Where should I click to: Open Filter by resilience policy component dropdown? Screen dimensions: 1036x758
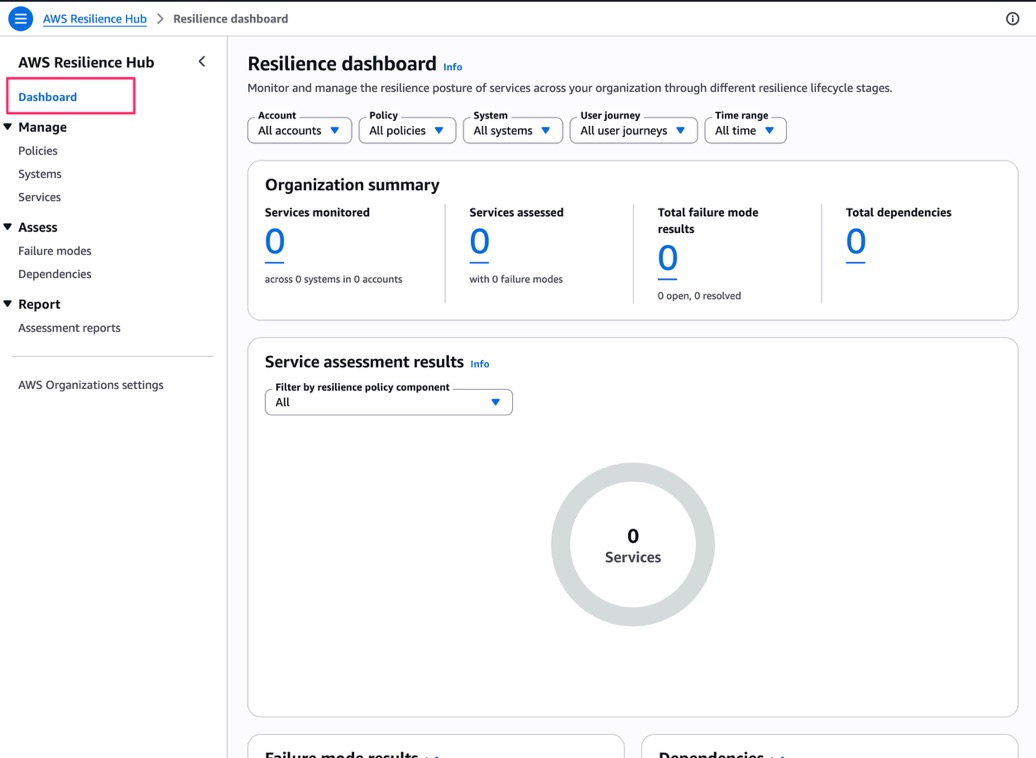pos(388,402)
